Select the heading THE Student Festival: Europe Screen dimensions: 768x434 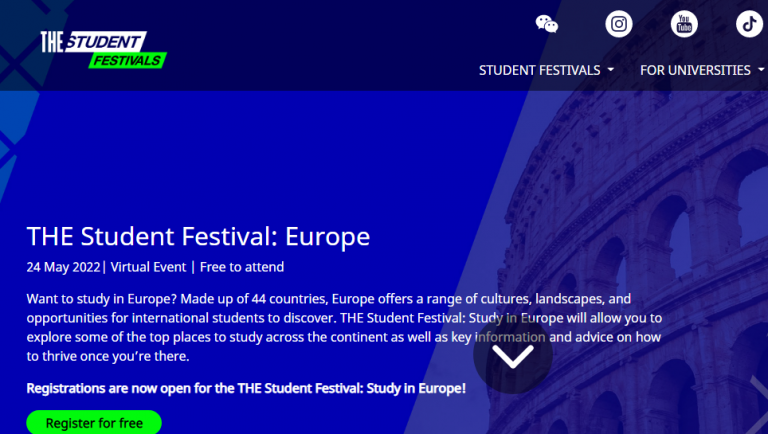click(198, 237)
